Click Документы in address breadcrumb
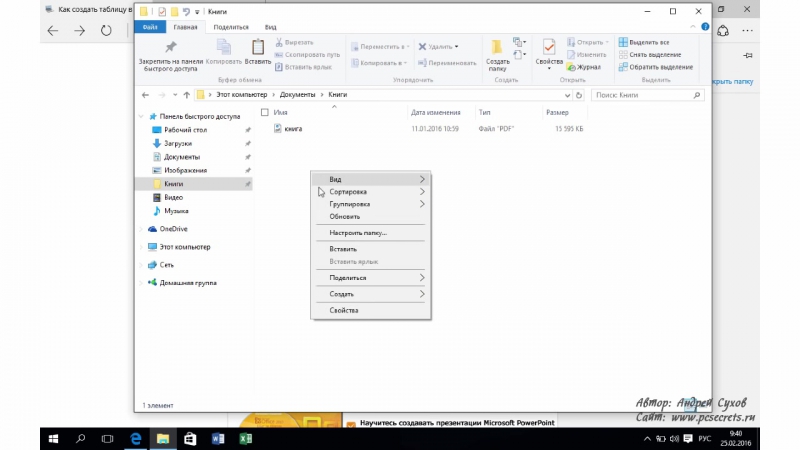This screenshot has height=450, width=800. pos(297,95)
